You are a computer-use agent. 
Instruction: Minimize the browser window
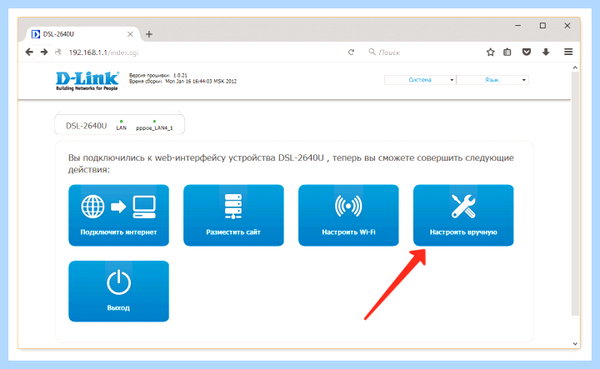pos(518,26)
